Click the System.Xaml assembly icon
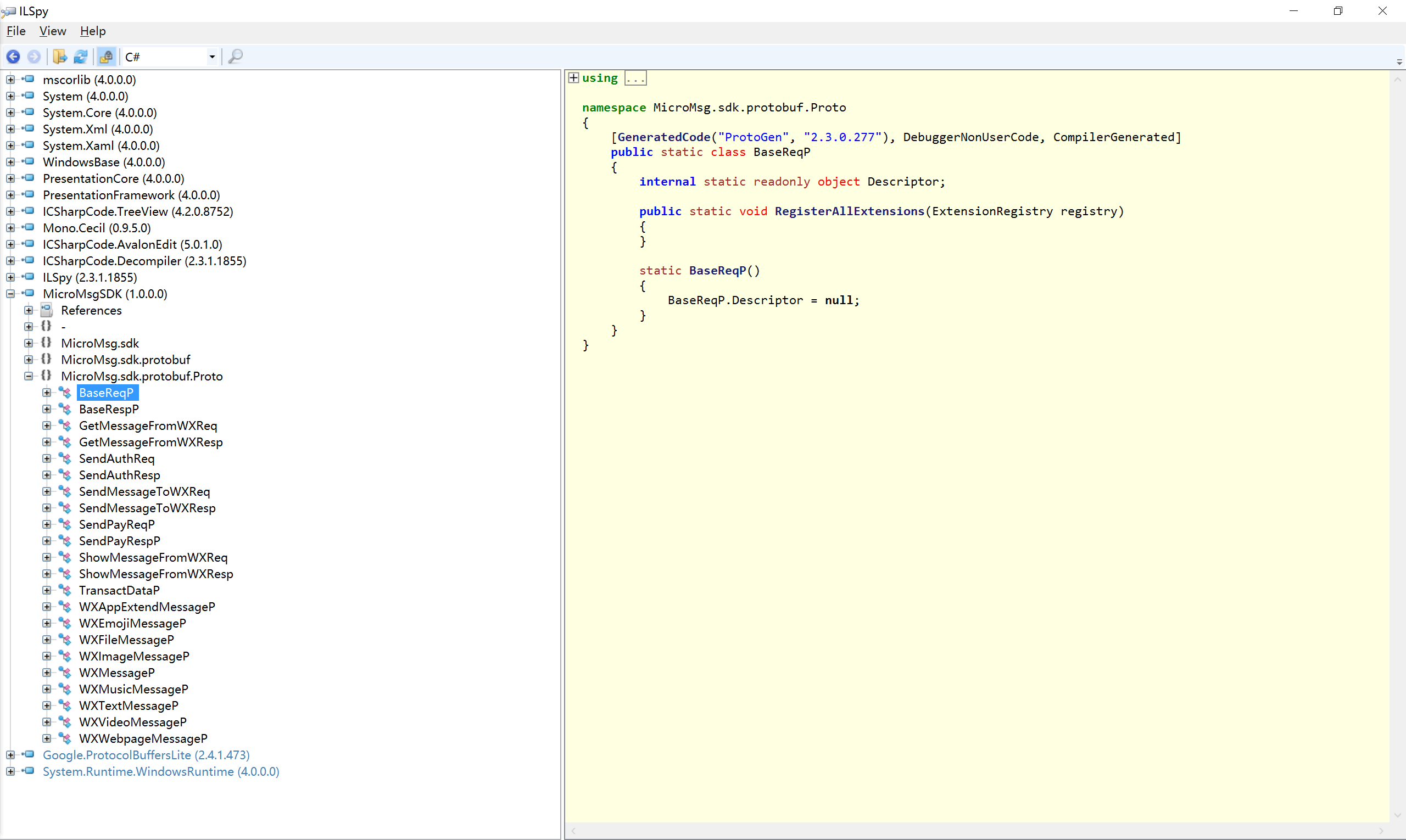 29,145
